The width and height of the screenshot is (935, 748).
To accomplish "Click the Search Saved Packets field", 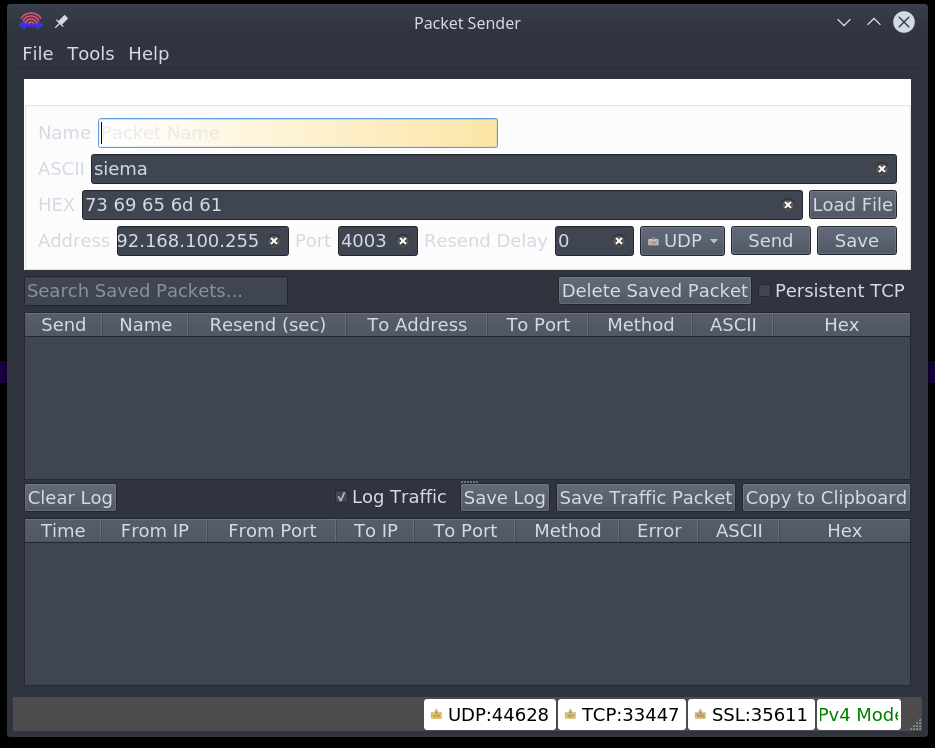I will [x=156, y=290].
